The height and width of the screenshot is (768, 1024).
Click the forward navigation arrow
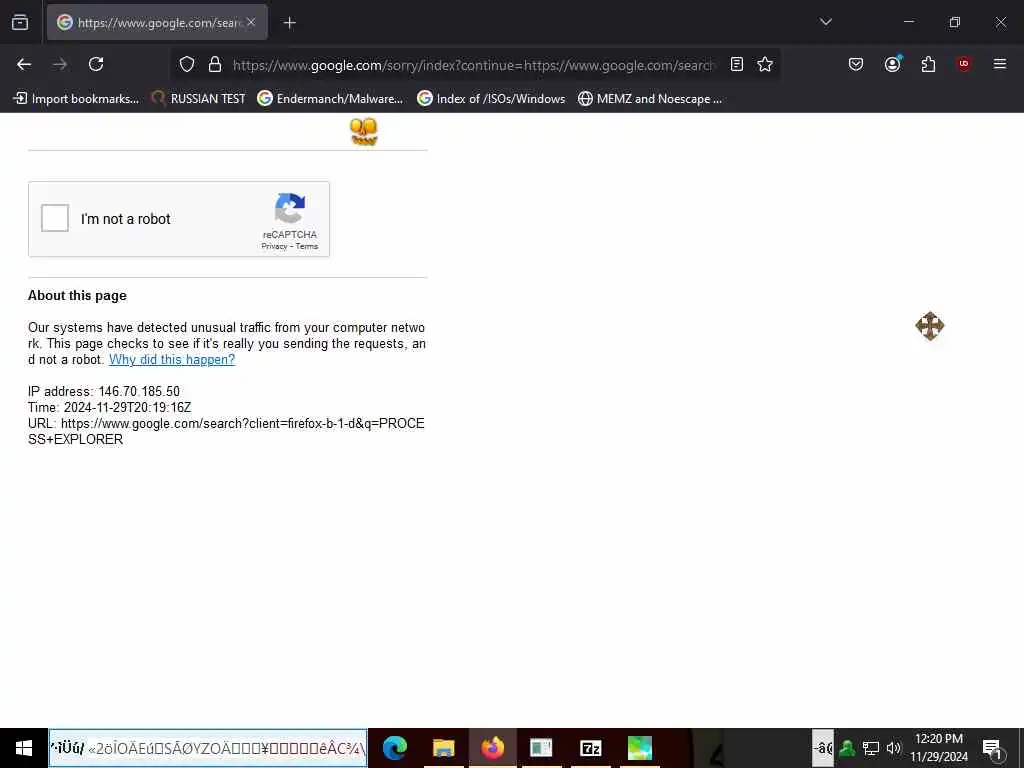pos(60,64)
